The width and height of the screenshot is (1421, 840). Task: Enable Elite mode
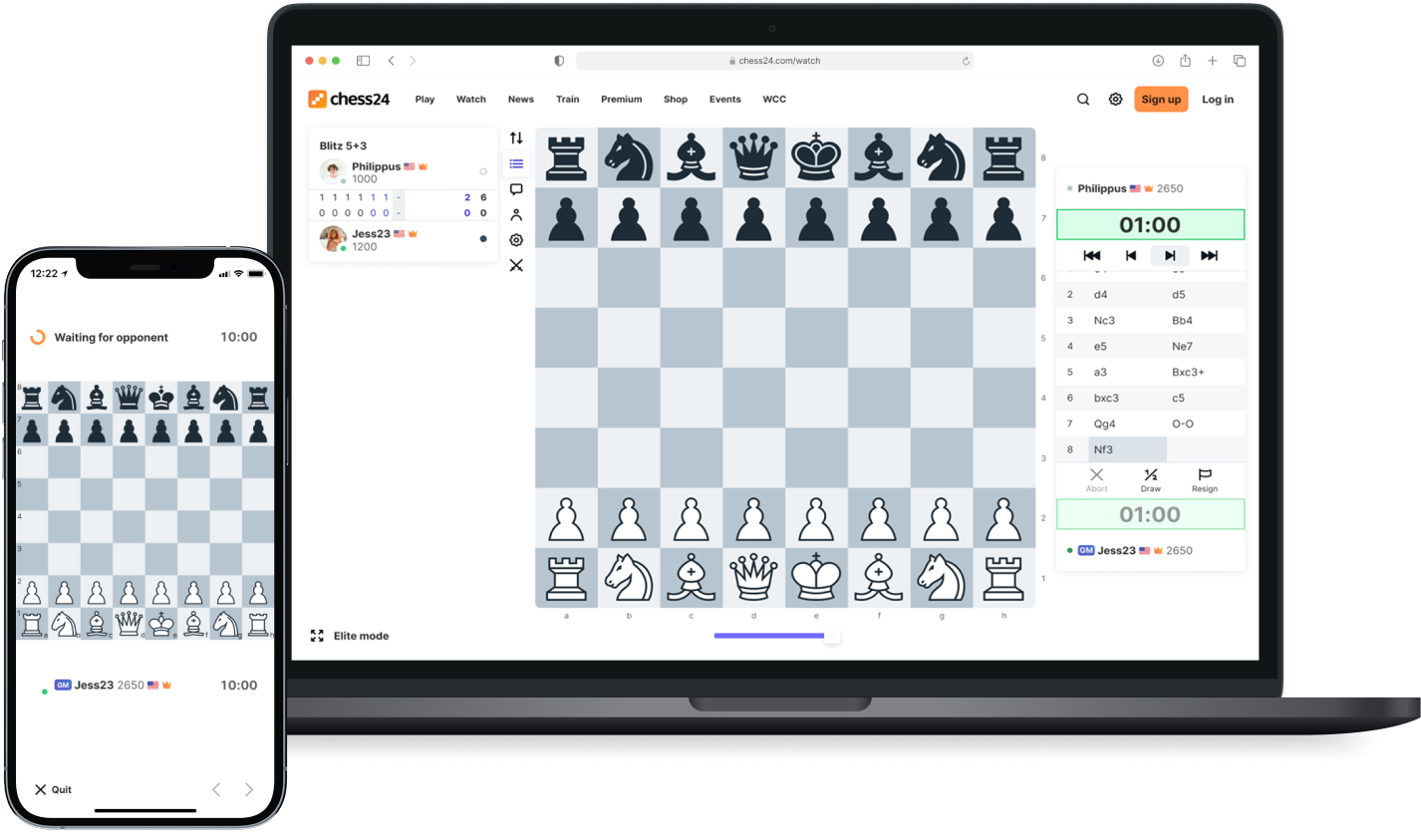coord(350,636)
